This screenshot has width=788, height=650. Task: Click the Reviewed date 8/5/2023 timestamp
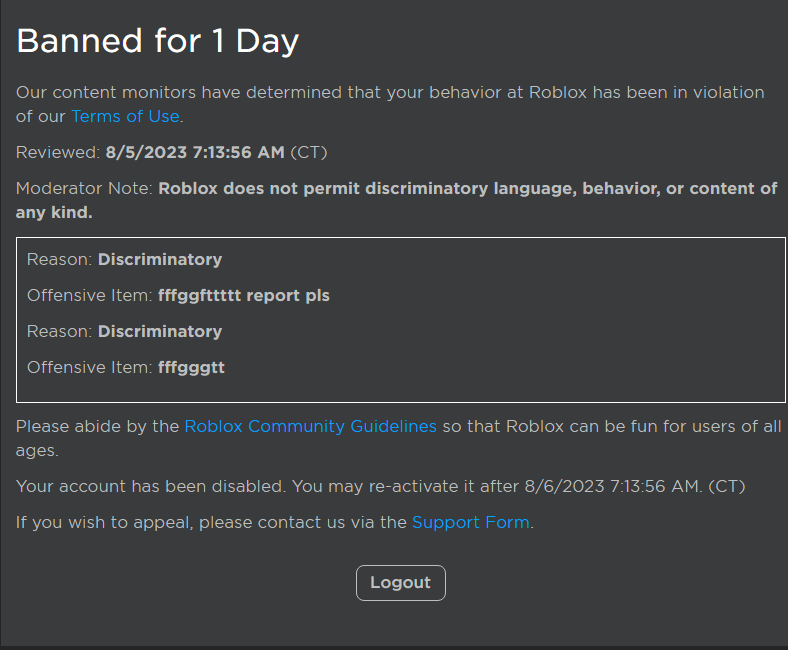pos(195,152)
